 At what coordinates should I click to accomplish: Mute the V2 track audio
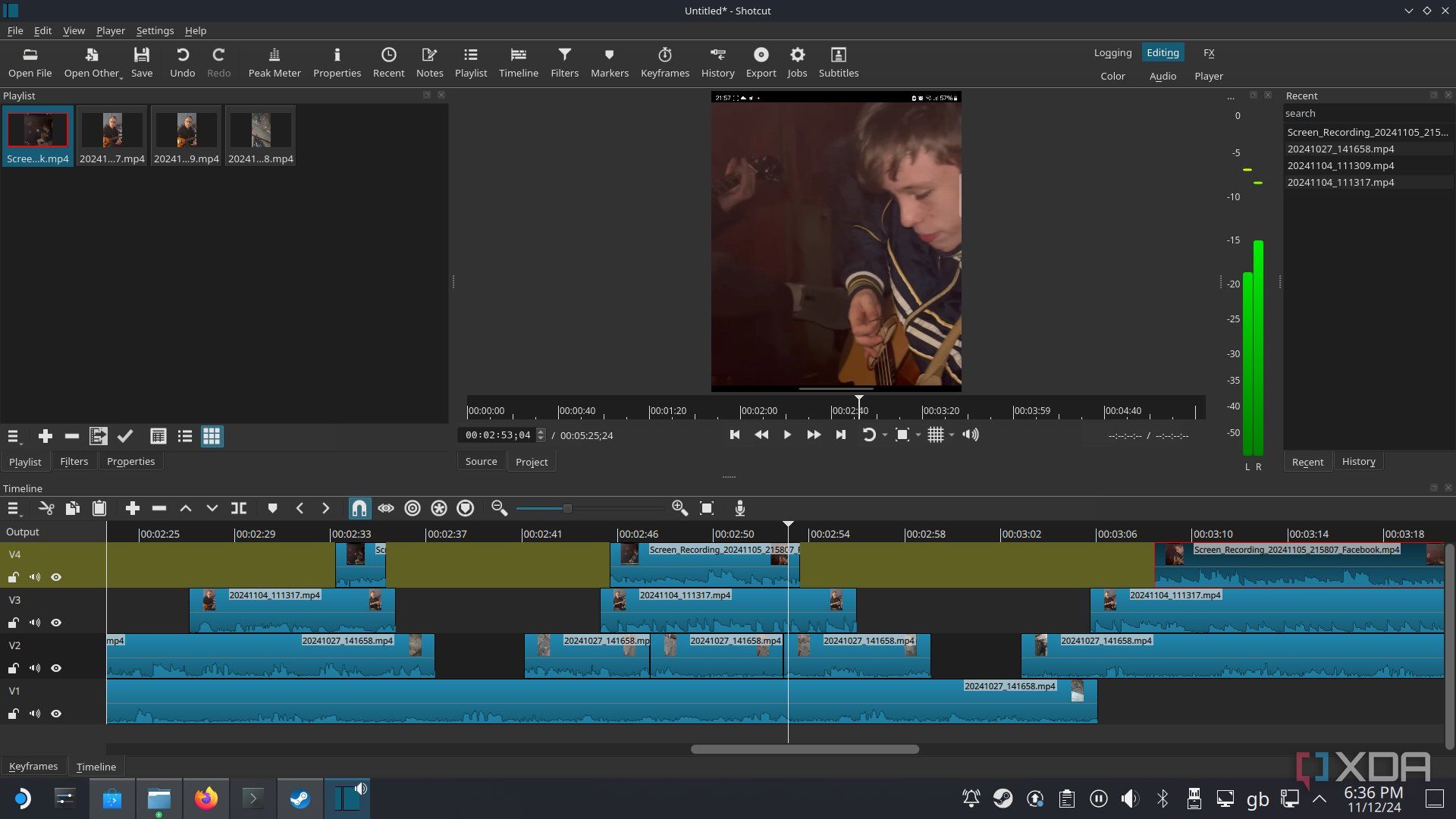pyautogui.click(x=35, y=669)
